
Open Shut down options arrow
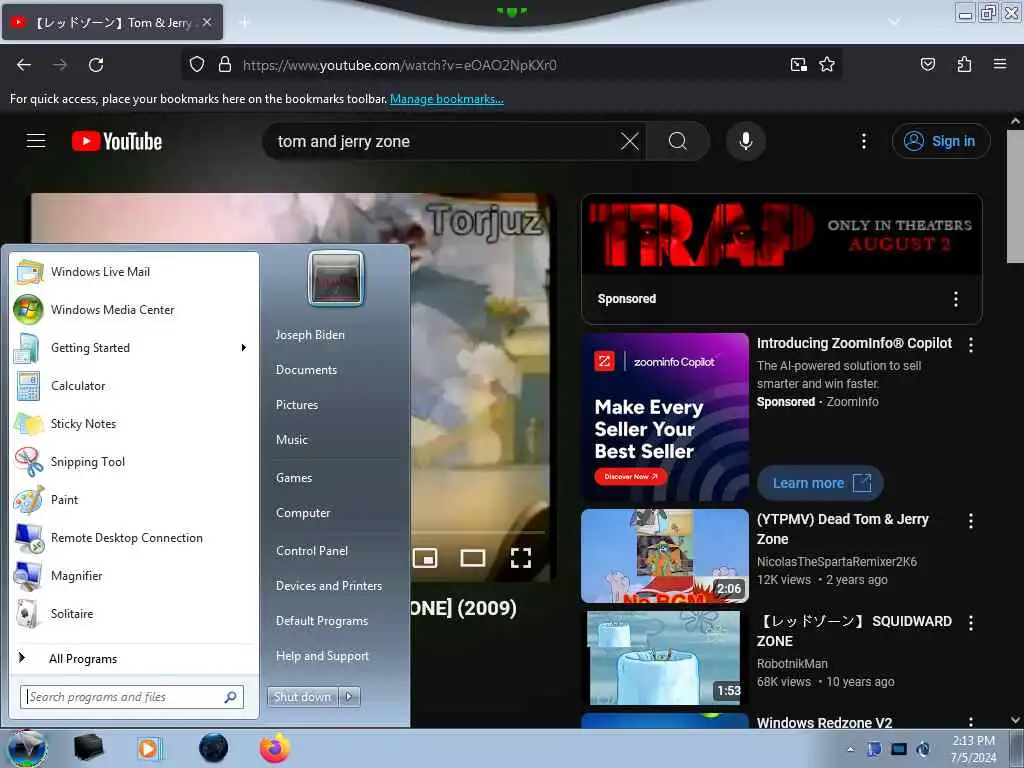(349, 697)
